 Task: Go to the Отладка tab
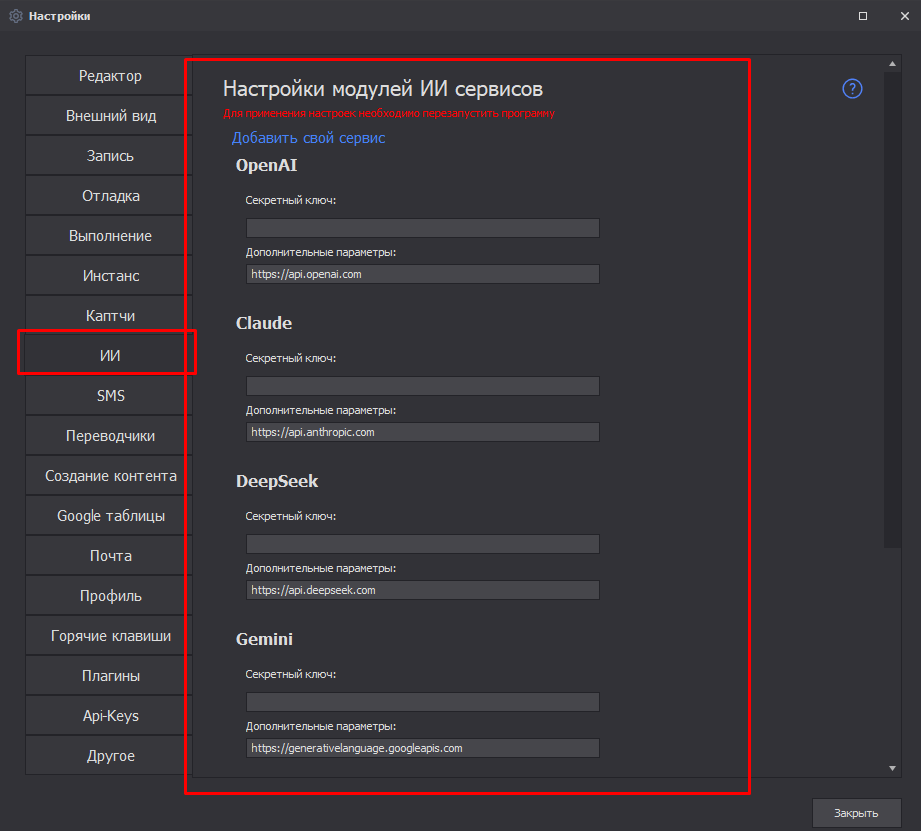(109, 196)
